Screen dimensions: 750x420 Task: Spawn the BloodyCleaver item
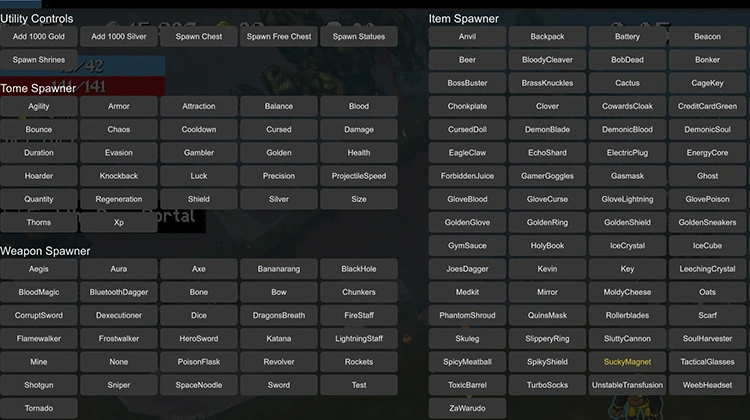click(x=547, y=60)
